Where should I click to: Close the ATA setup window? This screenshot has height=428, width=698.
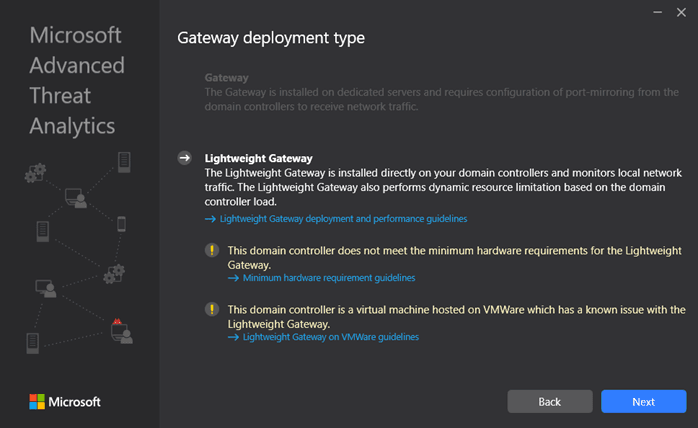(x=681, y=12)
